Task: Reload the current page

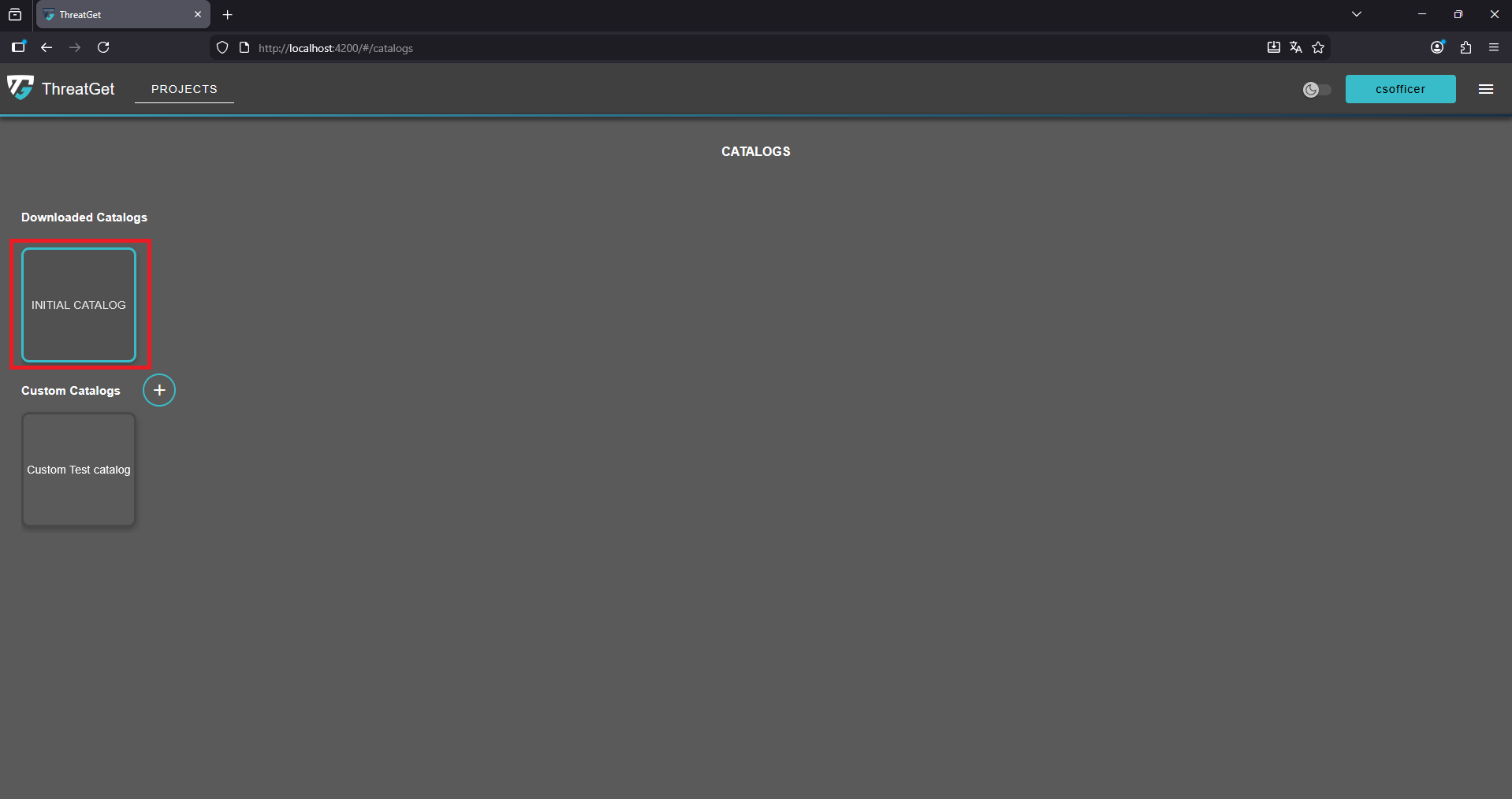Action: [x=103, y=47]
